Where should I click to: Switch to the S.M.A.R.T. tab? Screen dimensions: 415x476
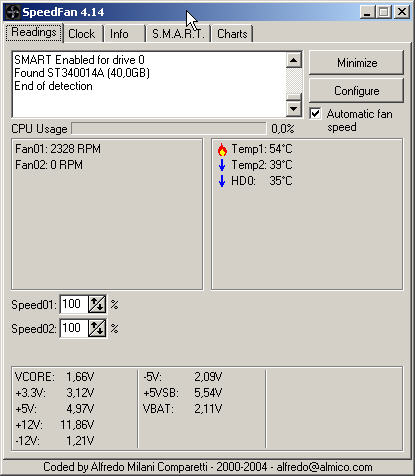click(179, 34)
